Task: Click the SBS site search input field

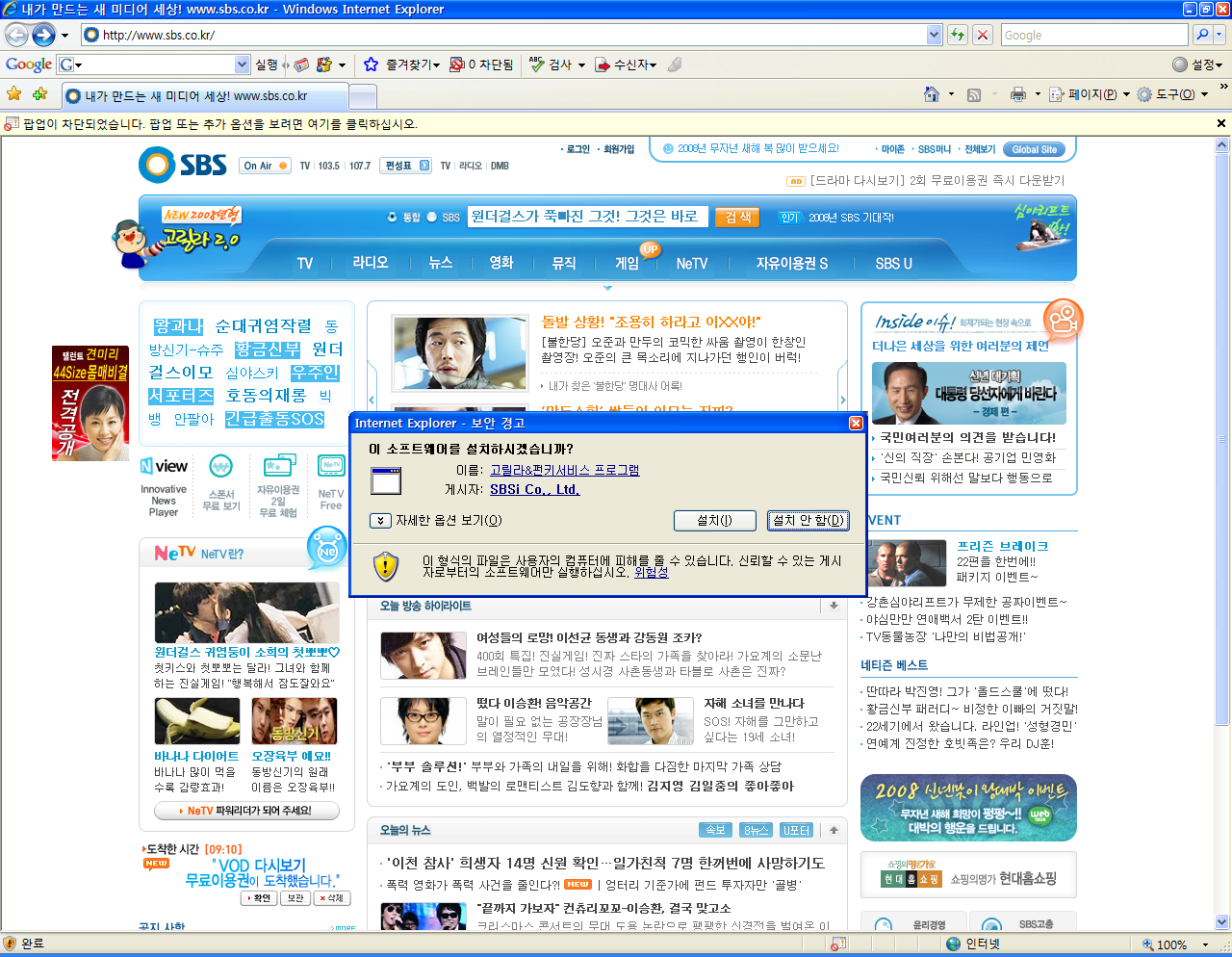Action: click(x=588, y=217)
